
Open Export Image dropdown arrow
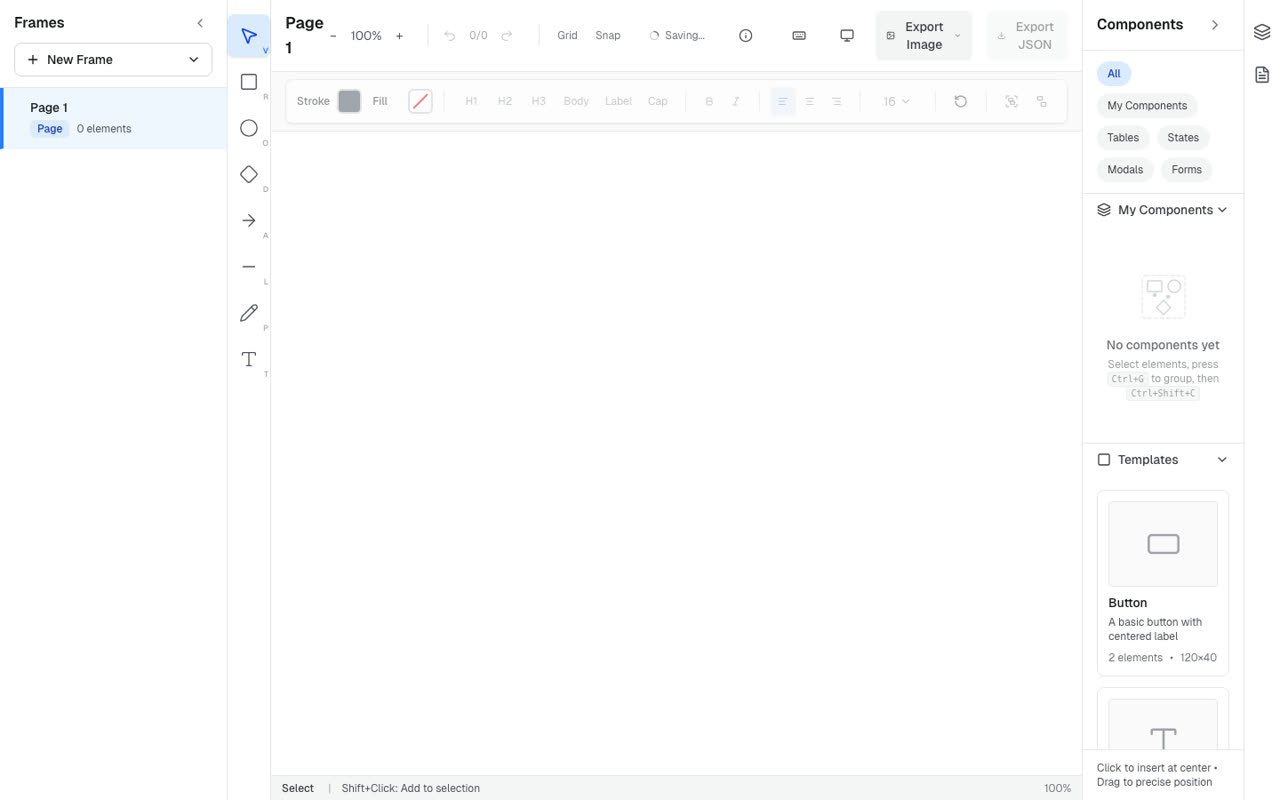point(957,36)
